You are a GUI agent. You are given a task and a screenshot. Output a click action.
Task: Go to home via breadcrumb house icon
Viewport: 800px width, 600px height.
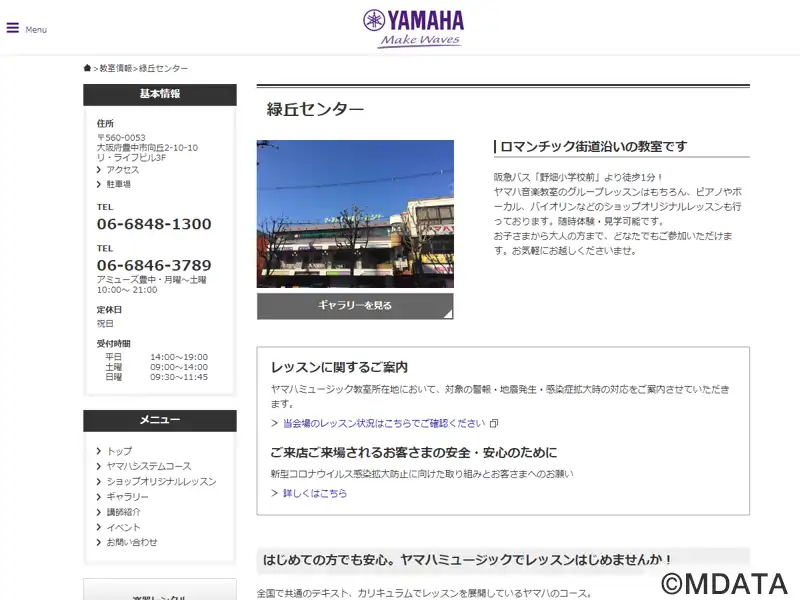coord(87,68)
